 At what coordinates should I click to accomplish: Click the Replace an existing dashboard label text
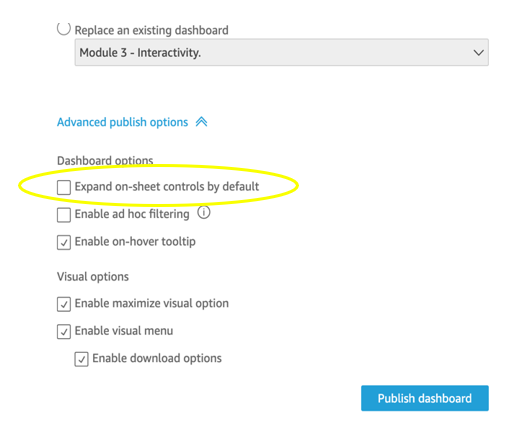coord(152,30)
